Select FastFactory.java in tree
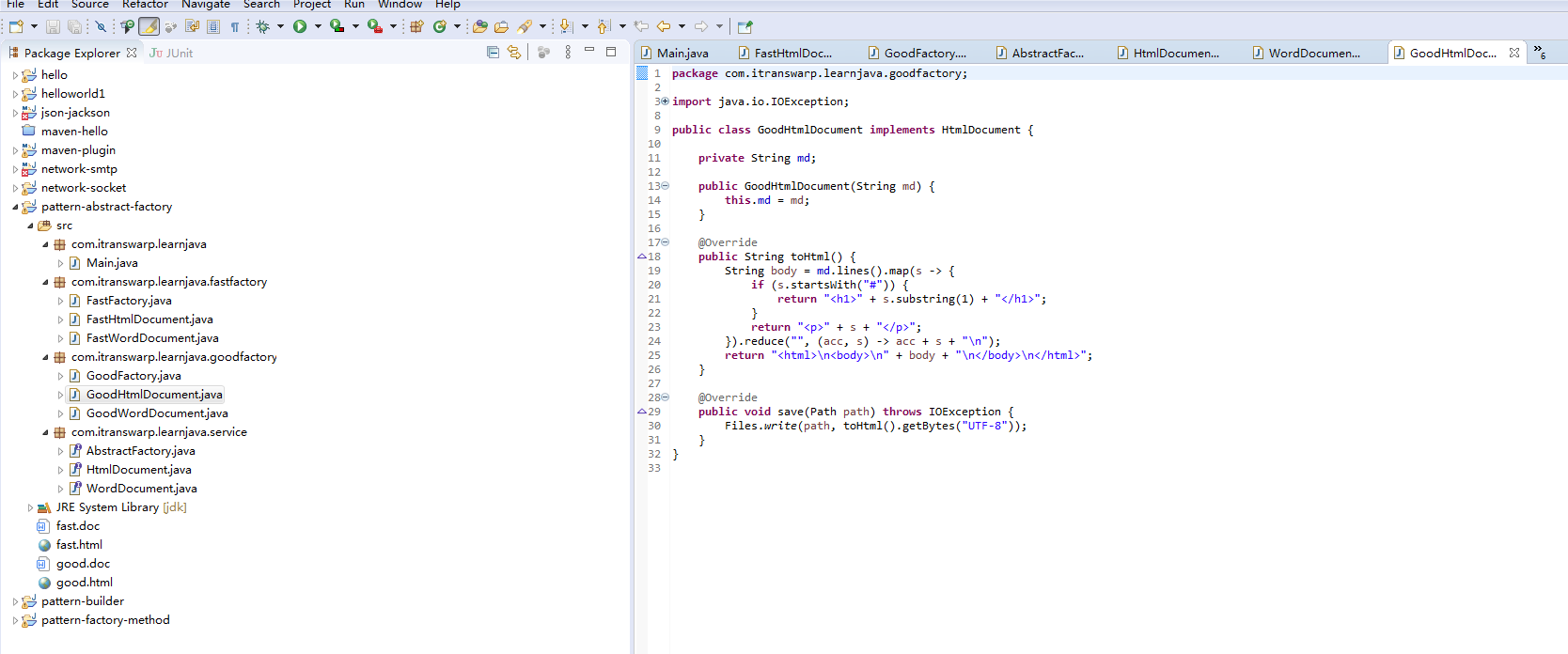This screenshot has height=654, width=1568. pos(129,301)
